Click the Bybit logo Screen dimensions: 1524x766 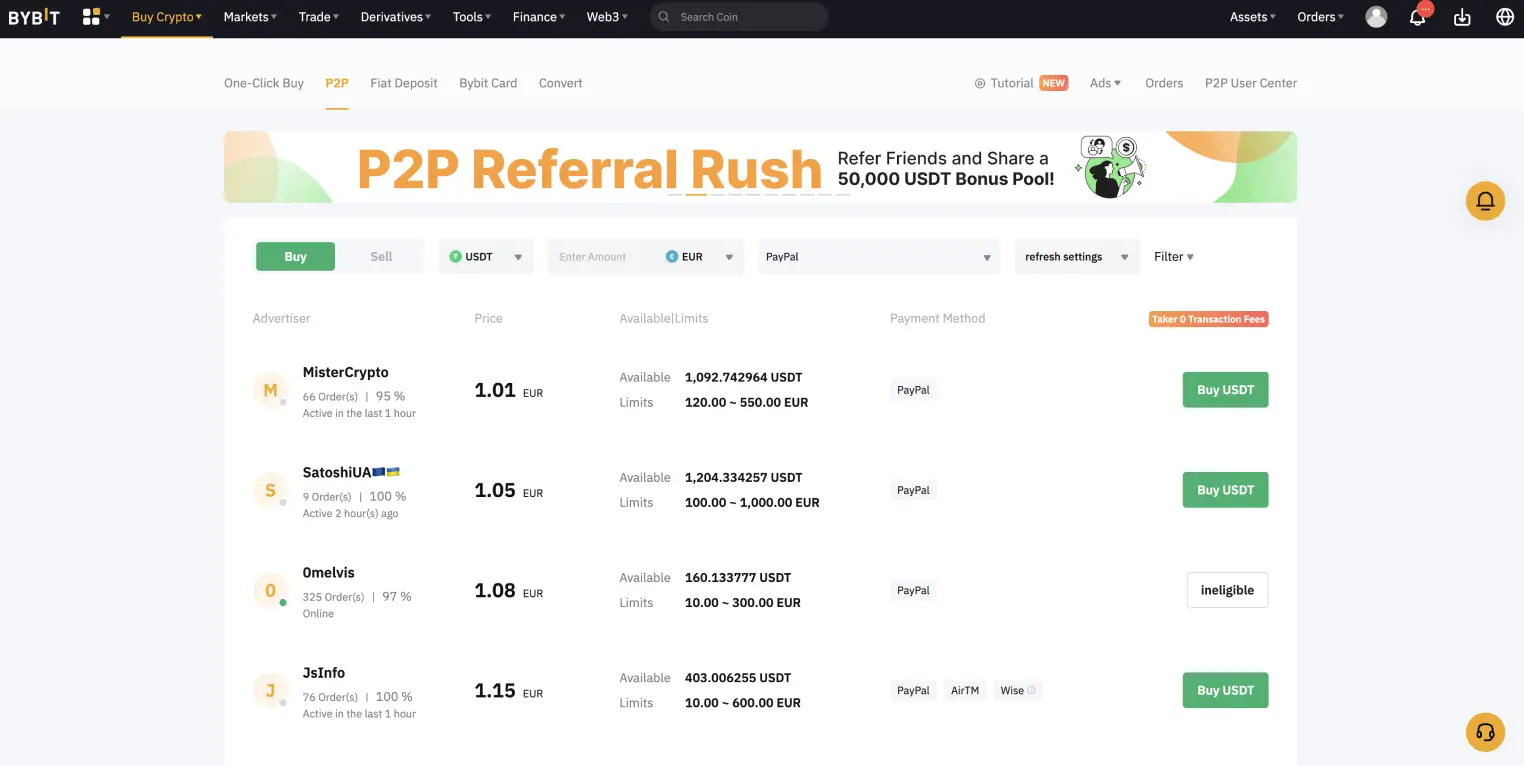pyautogui.click(x=34, y=17)
